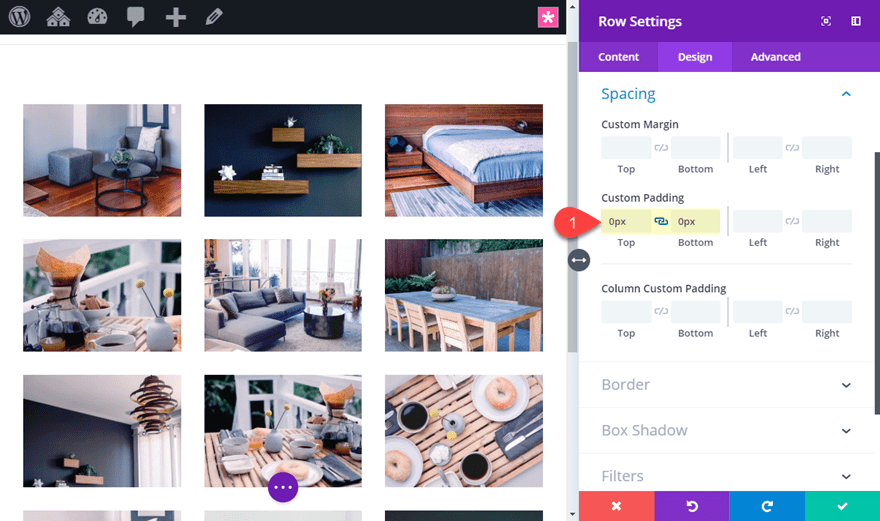Link Column Custom Padding left and right

(792, 311)
